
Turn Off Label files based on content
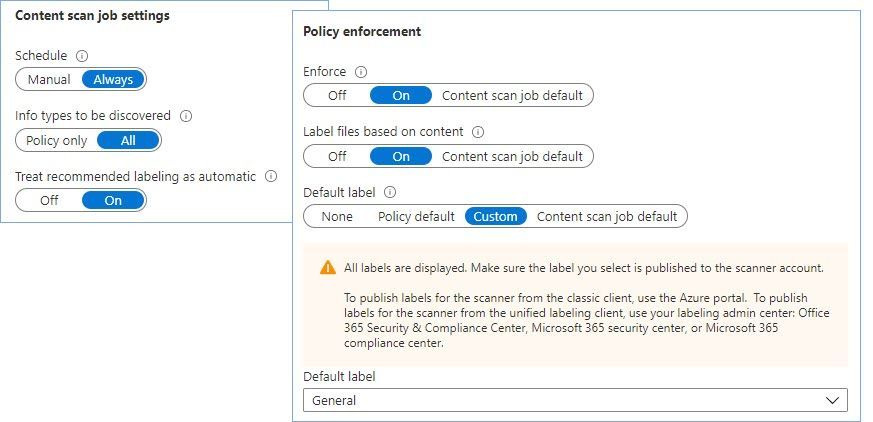[x=337, y=156]
